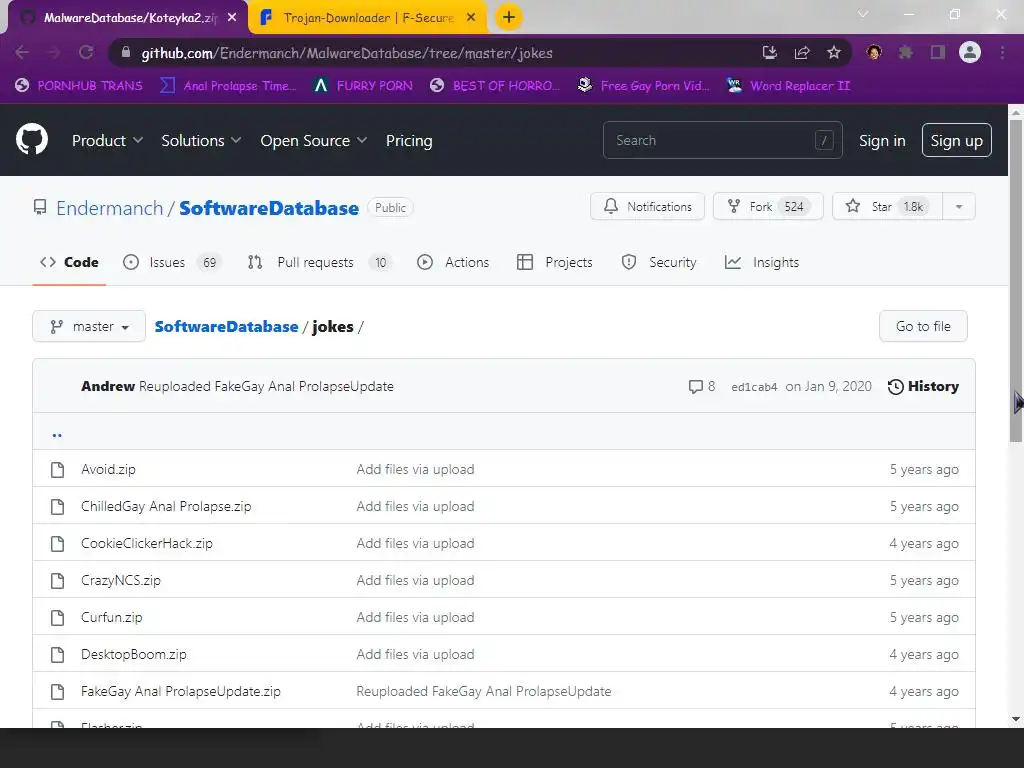Close the Trojan-Downloader F-Secure tab
The image size is (1024, 768).
tap(471, 18)
